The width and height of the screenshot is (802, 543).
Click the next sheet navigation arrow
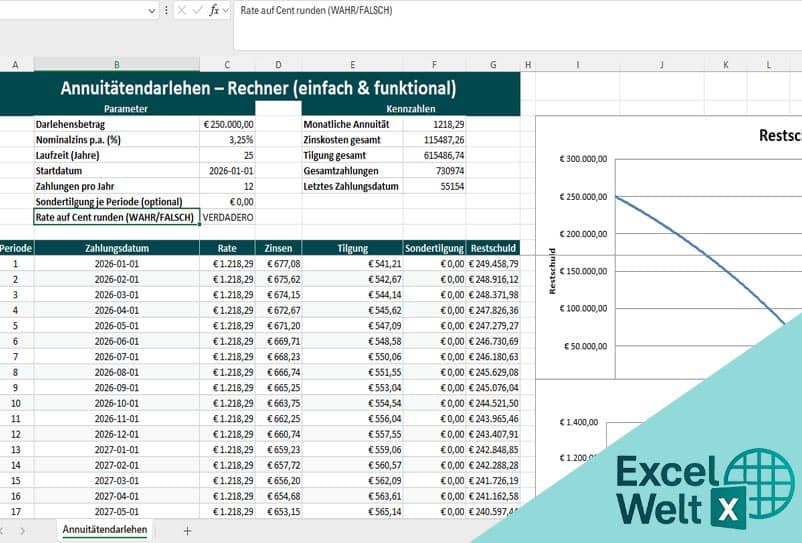pos(23,531)
